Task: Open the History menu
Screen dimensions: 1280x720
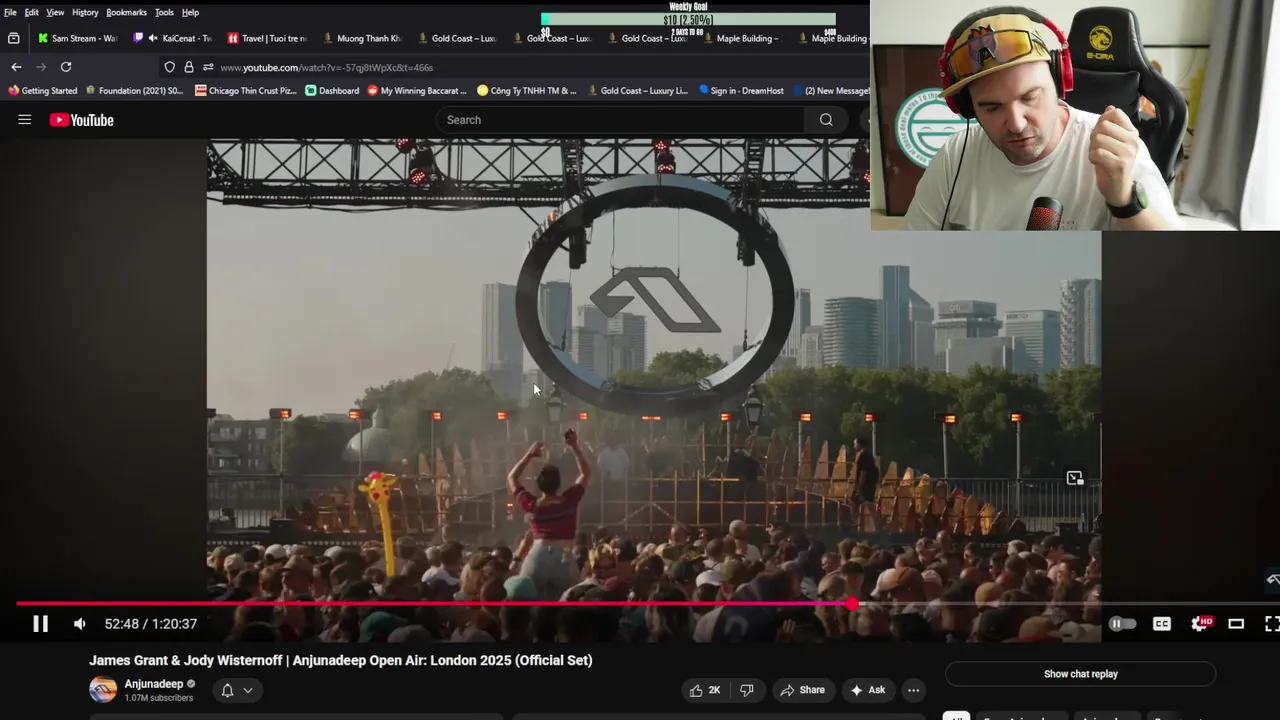Action: pyautogui.click(x=85, y=12)
